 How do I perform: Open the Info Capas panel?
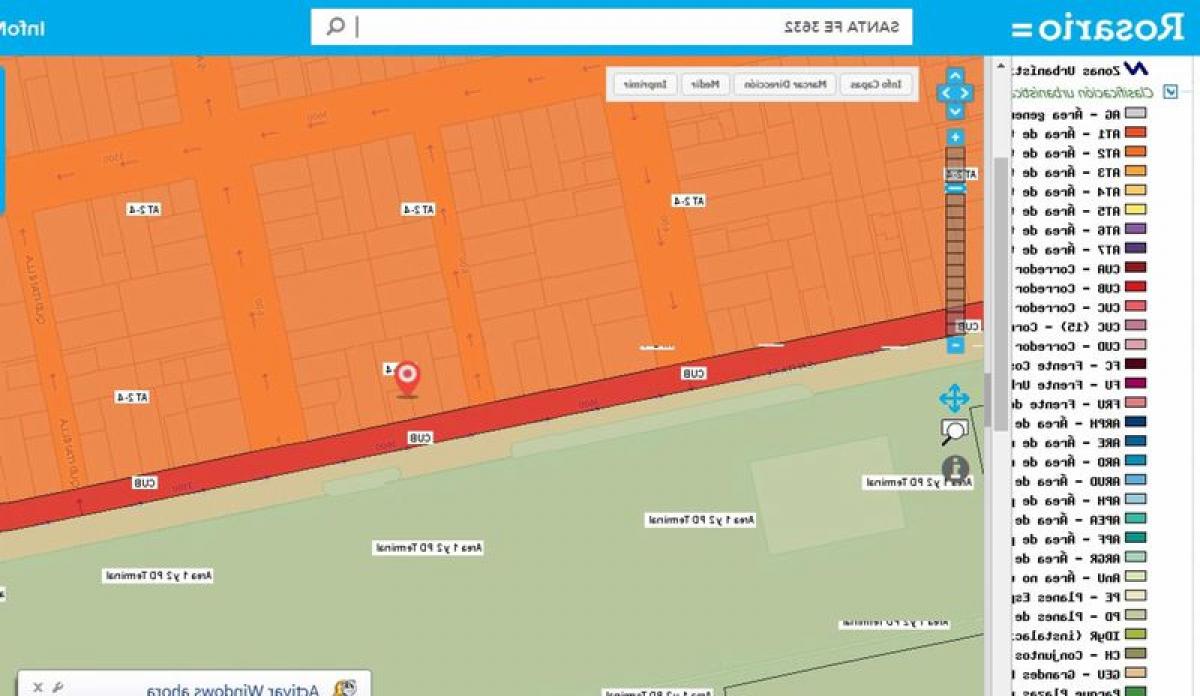coord(877,85)
